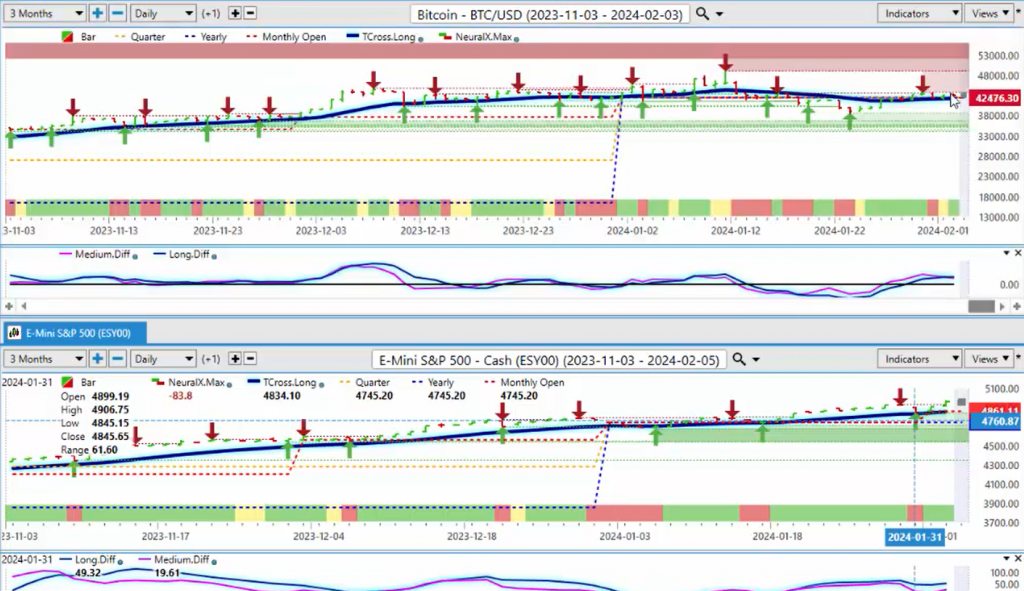Click the 2023-12-18 date on E-Mini time axis
This screenshot has width=1024, height=591.
click(x=472, y=536)
